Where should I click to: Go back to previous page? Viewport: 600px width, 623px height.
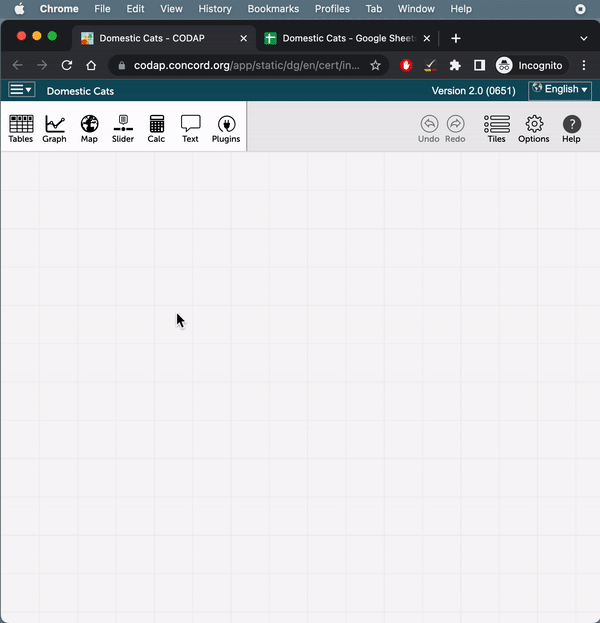(x=17, y=65)
